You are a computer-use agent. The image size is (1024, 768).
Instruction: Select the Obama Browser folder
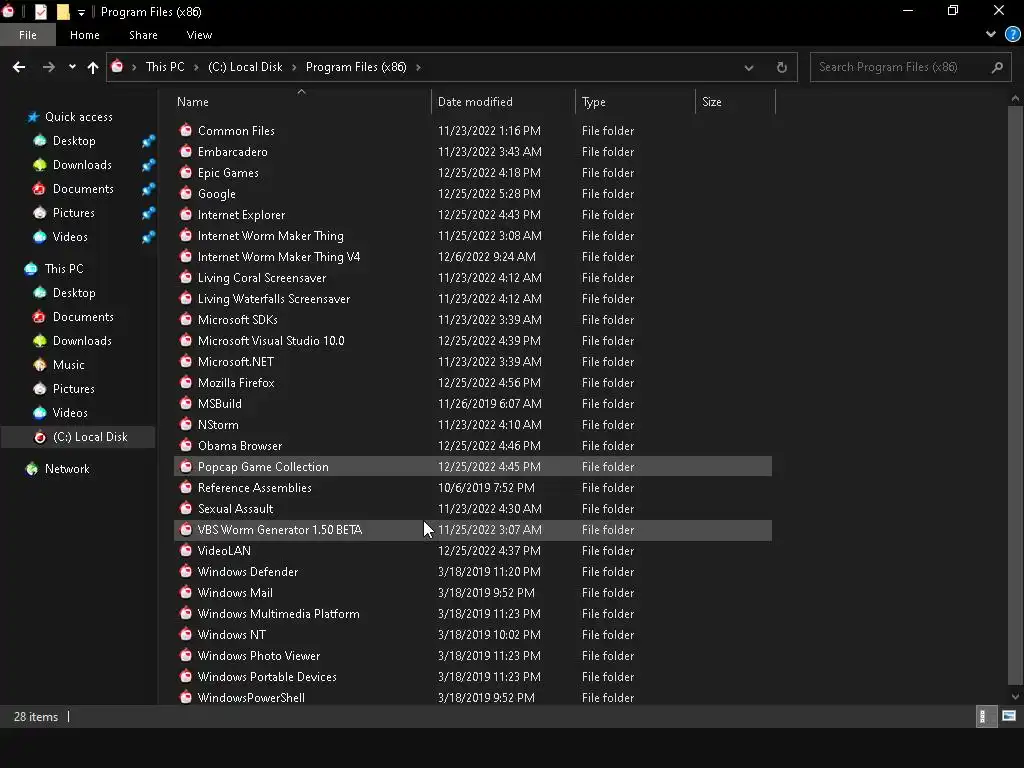click(240, 446)
